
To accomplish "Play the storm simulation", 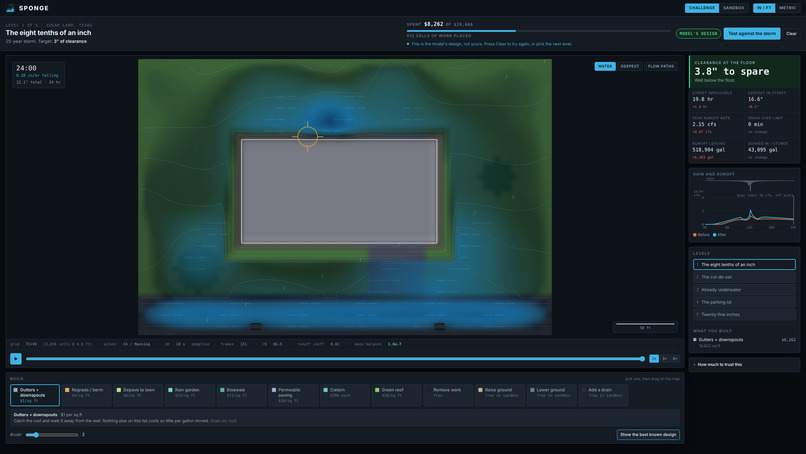I will click(x=16, y=358).
